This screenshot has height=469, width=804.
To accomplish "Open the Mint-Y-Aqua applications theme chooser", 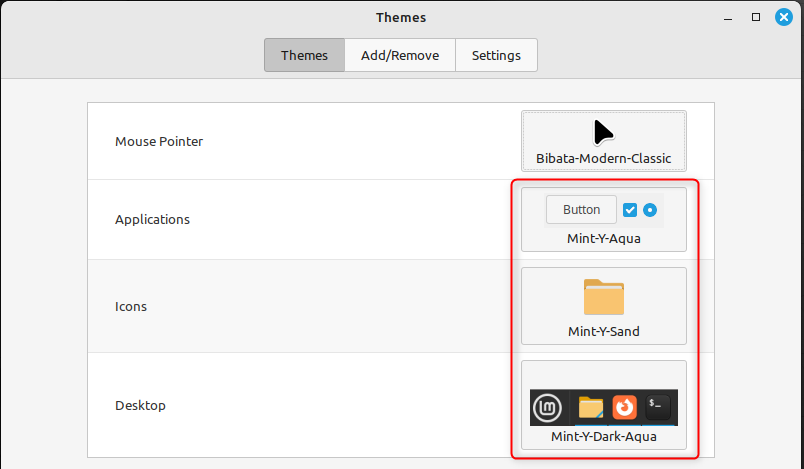I will point(604,219).
